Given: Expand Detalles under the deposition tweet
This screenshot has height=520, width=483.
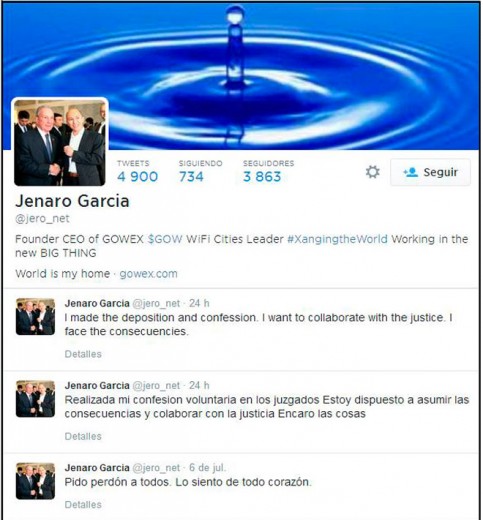Looking at the screenshot, I should tap(83, 354).
